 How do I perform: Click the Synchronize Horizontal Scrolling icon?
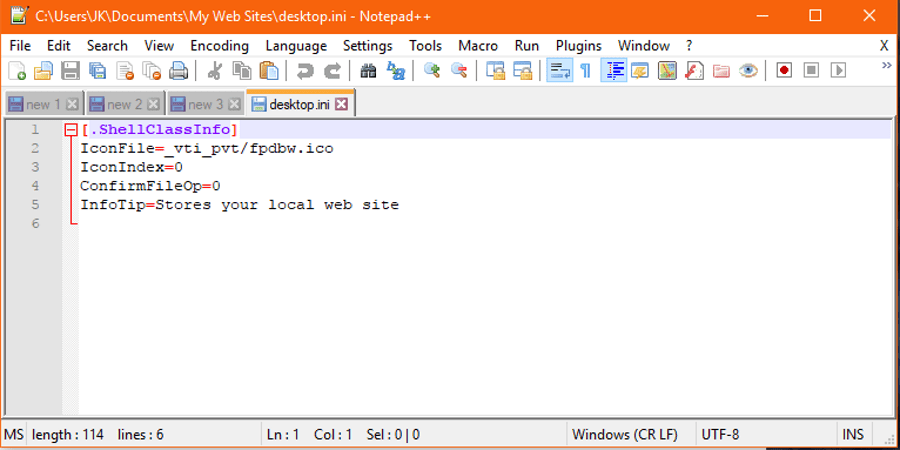522,71
